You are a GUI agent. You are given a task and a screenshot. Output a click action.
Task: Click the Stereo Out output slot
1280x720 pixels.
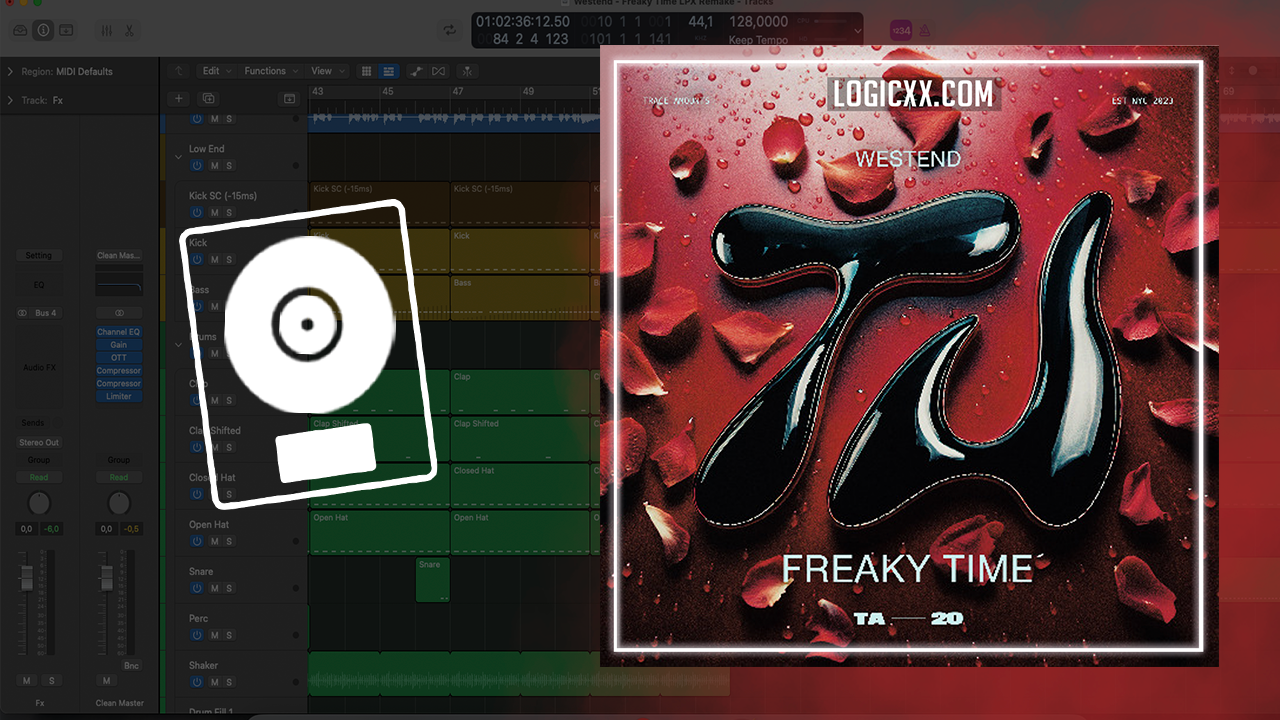pos(39,443)
